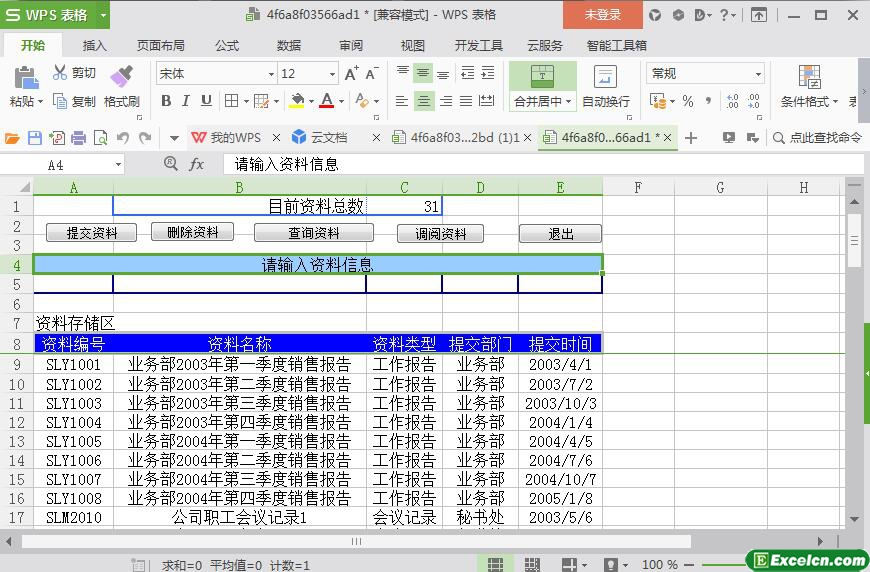This screenshot has width=870, height=572.
Task: Toggle Italic formatting button
Action: [186, 101]
